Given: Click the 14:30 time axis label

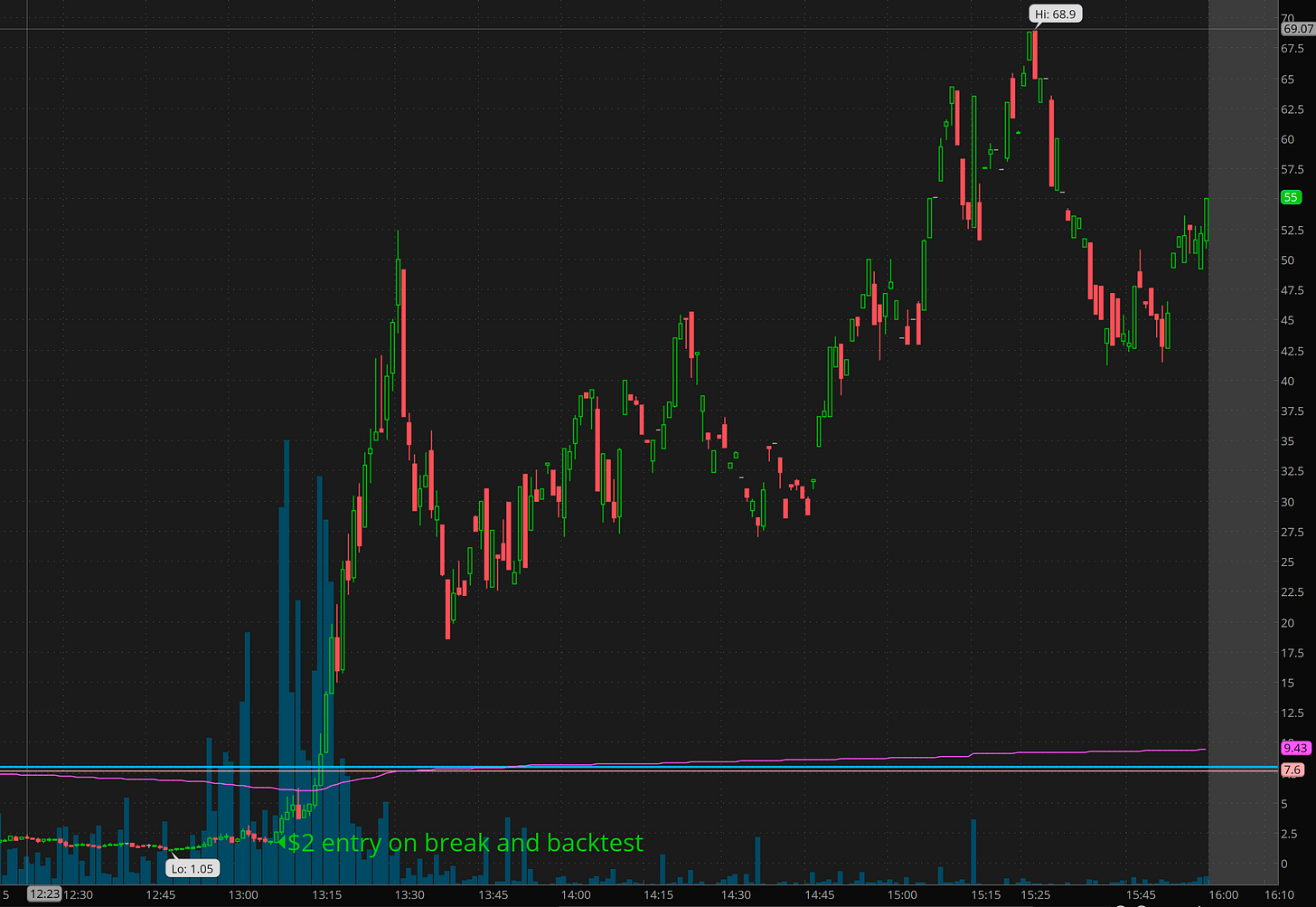Looking at the screenshot, I should click(736, 895).
